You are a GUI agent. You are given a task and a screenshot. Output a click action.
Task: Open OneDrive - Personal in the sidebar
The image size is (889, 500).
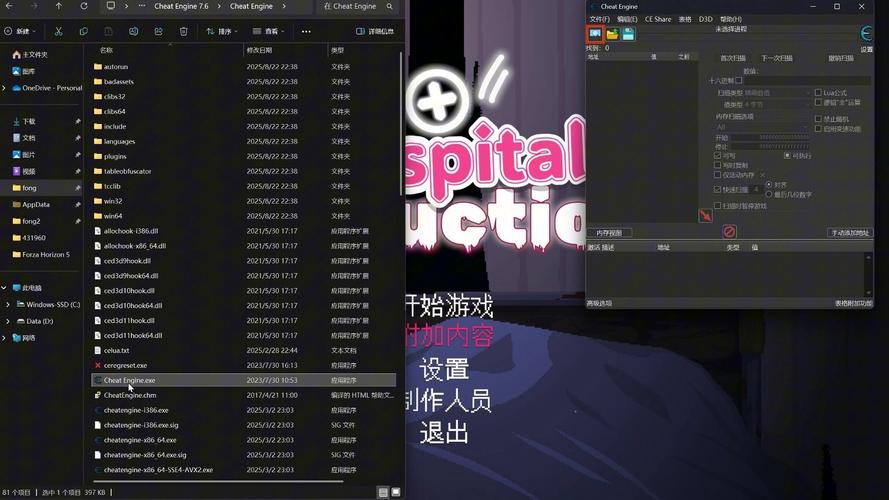pyautogui.click(x=48, y=88)
